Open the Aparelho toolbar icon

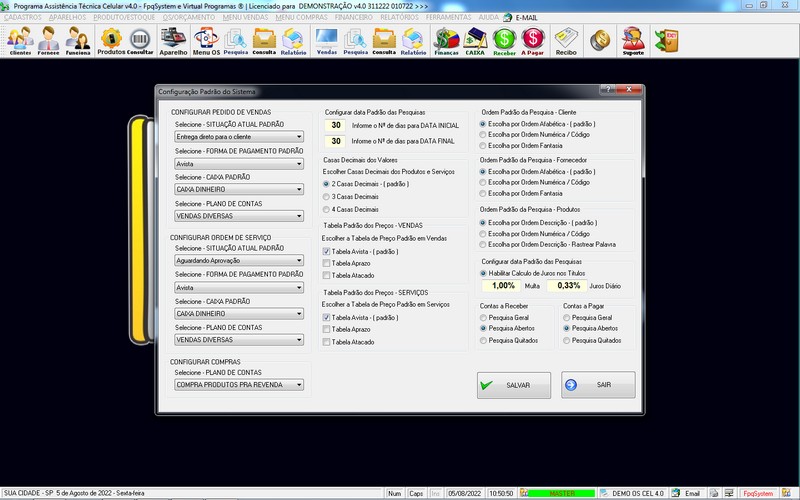(173, 40)
